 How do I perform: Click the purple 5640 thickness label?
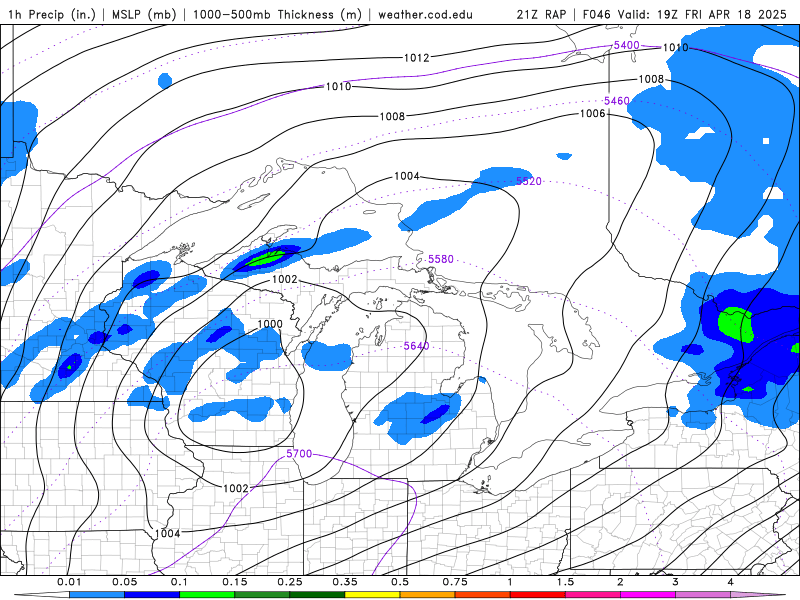tap(416, 346)
